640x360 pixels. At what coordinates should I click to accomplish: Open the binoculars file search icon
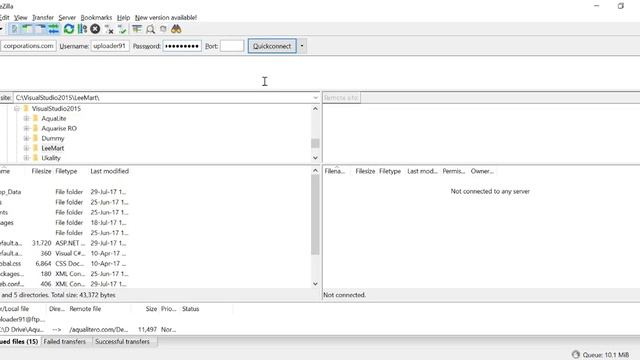tap(176, 29)
